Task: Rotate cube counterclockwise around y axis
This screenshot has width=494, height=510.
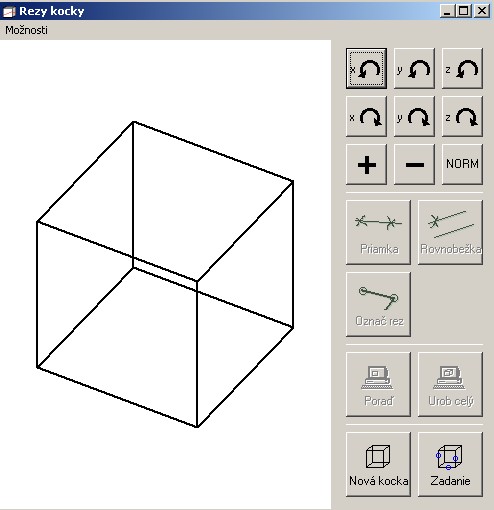Action: [414, 68]
